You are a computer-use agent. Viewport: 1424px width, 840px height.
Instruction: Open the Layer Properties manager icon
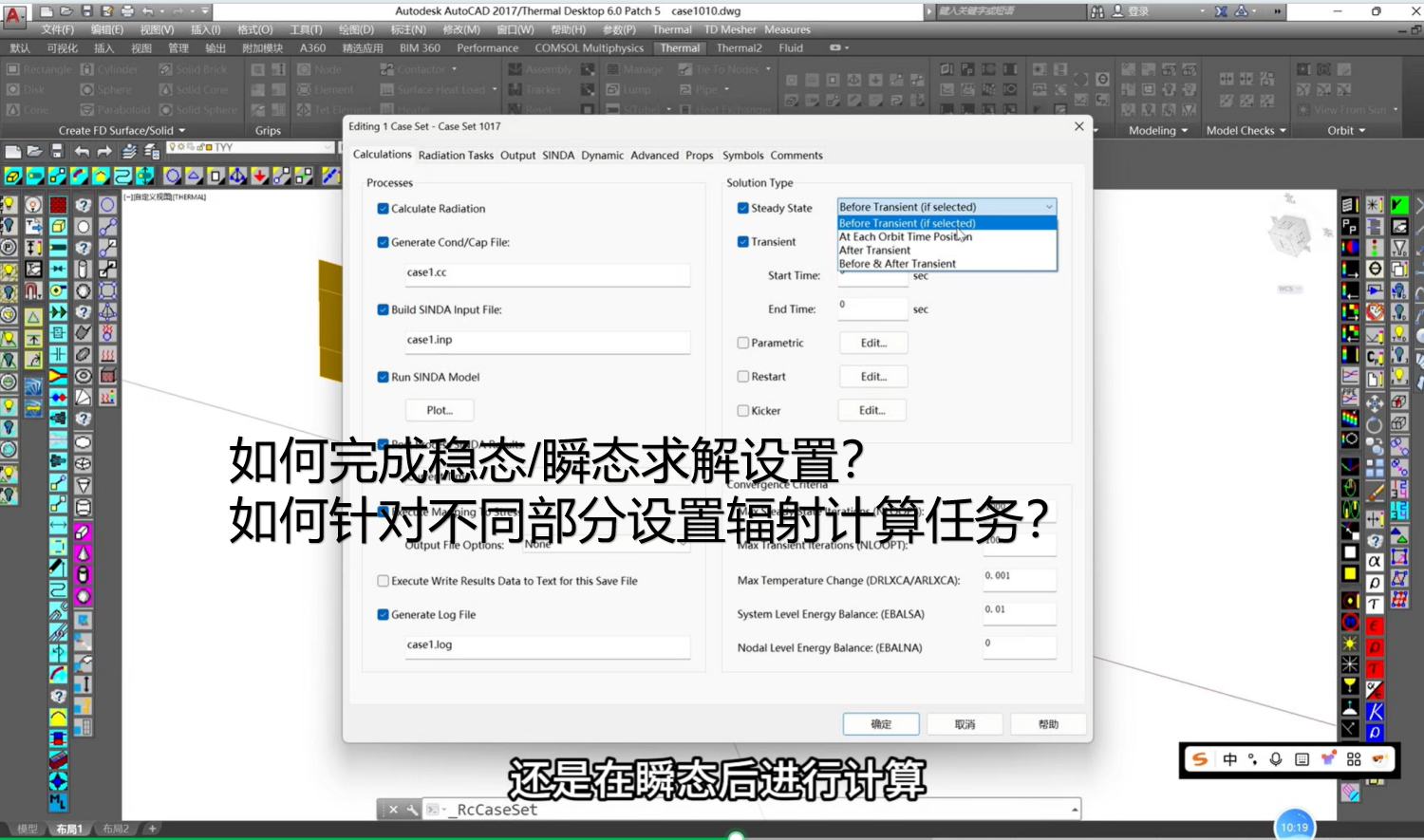click(x=130, y=152)
